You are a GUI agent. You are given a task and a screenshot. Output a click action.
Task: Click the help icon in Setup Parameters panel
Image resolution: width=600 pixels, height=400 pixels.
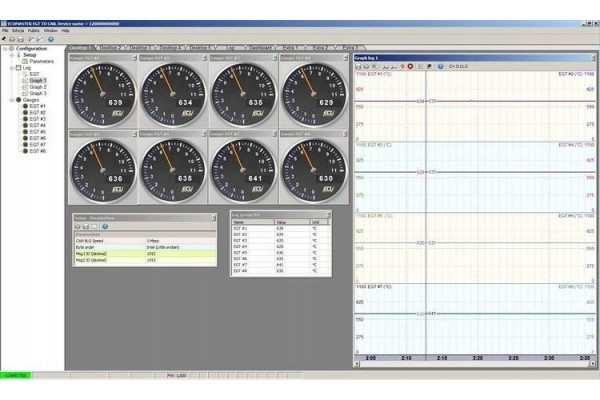click(105, 226)
